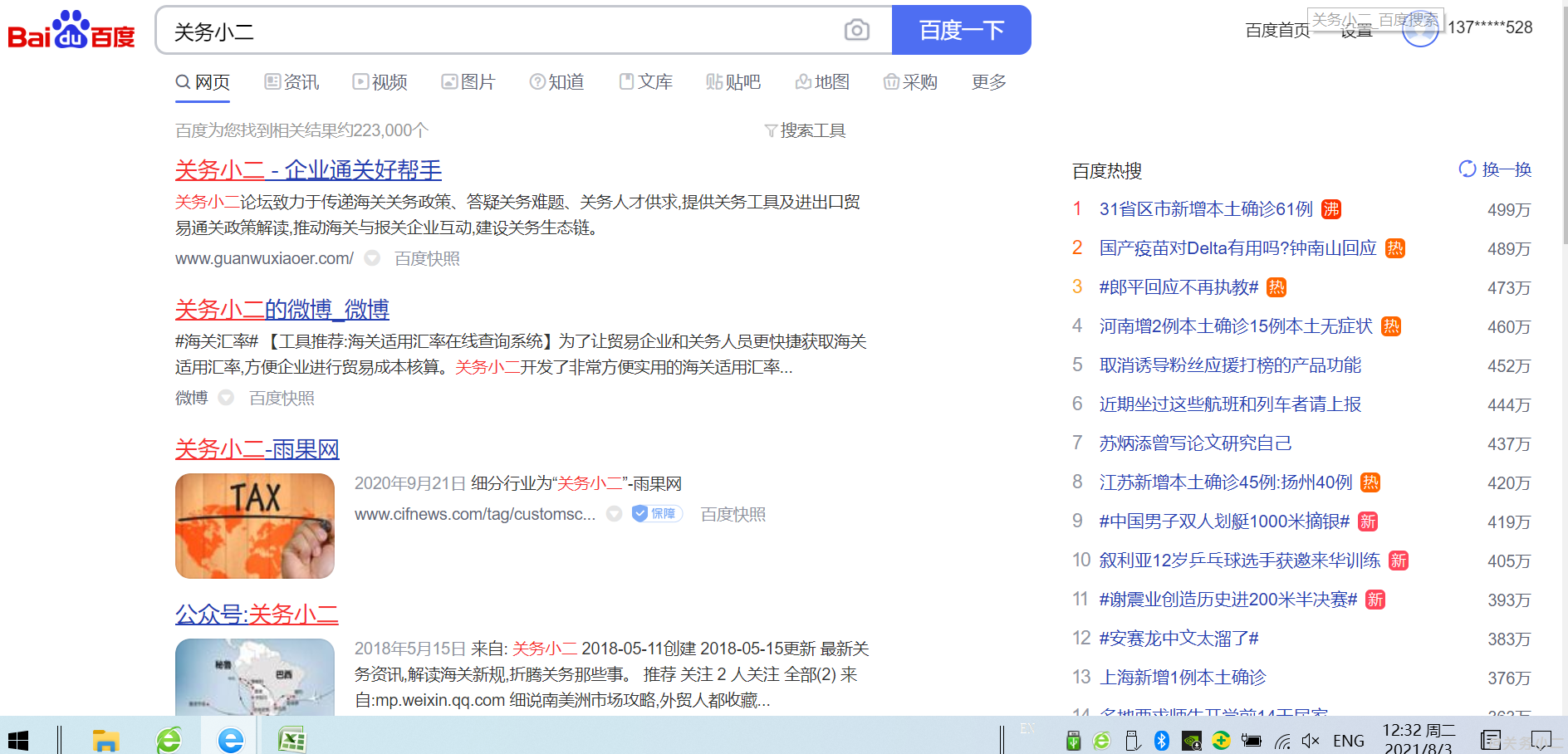
Task: Open the 采购 tab
Action: [910, 82]
